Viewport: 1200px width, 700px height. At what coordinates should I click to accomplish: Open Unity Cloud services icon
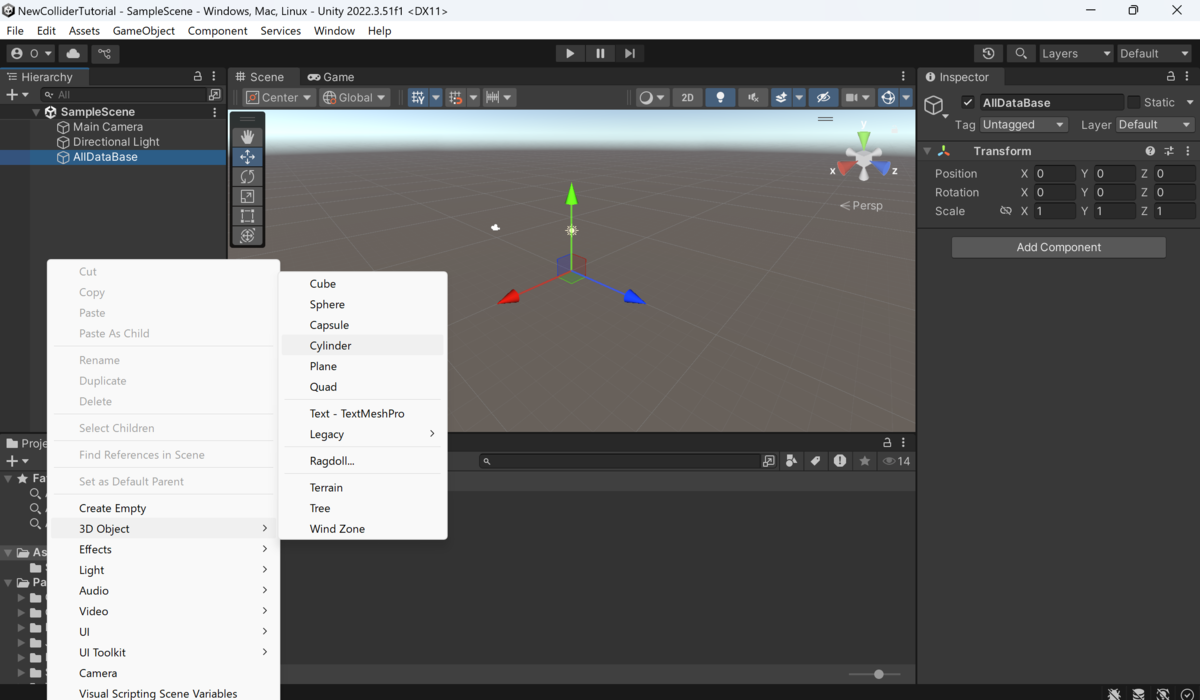[73, 54]
